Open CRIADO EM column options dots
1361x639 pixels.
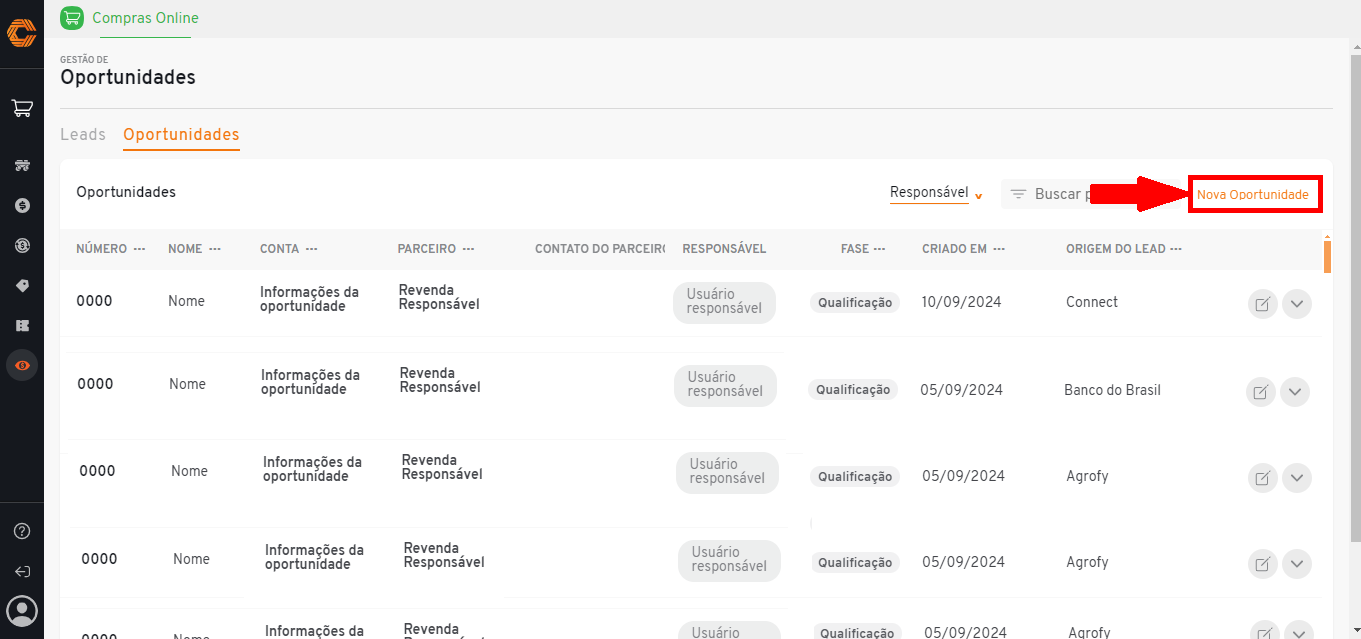(x=998, y=249)
